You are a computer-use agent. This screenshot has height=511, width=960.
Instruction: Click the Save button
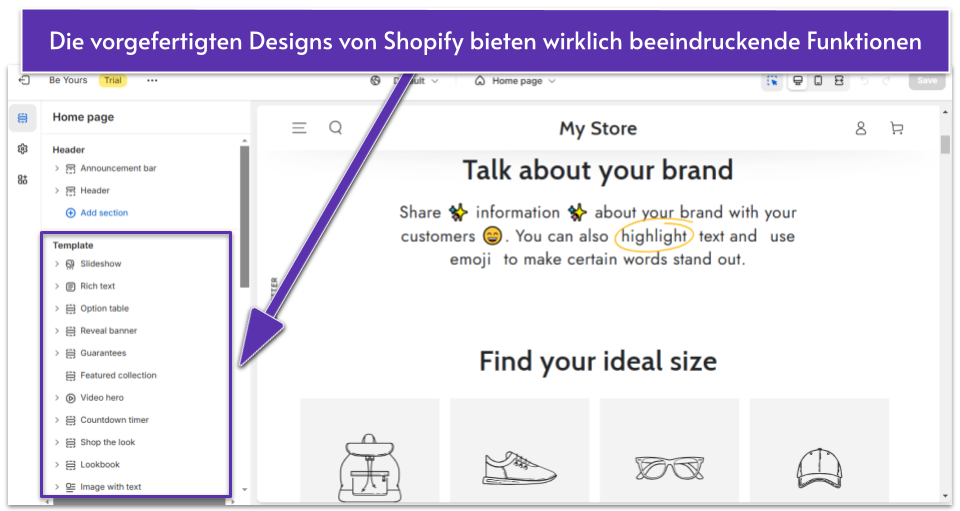coord(927,80)
